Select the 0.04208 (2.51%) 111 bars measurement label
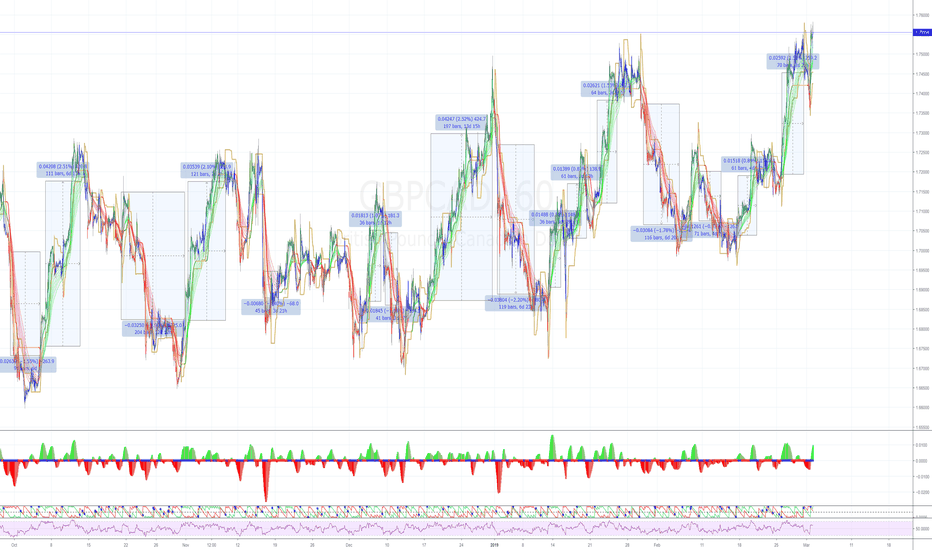The width and height of the screenshot is (932, 550). [62, 170]
